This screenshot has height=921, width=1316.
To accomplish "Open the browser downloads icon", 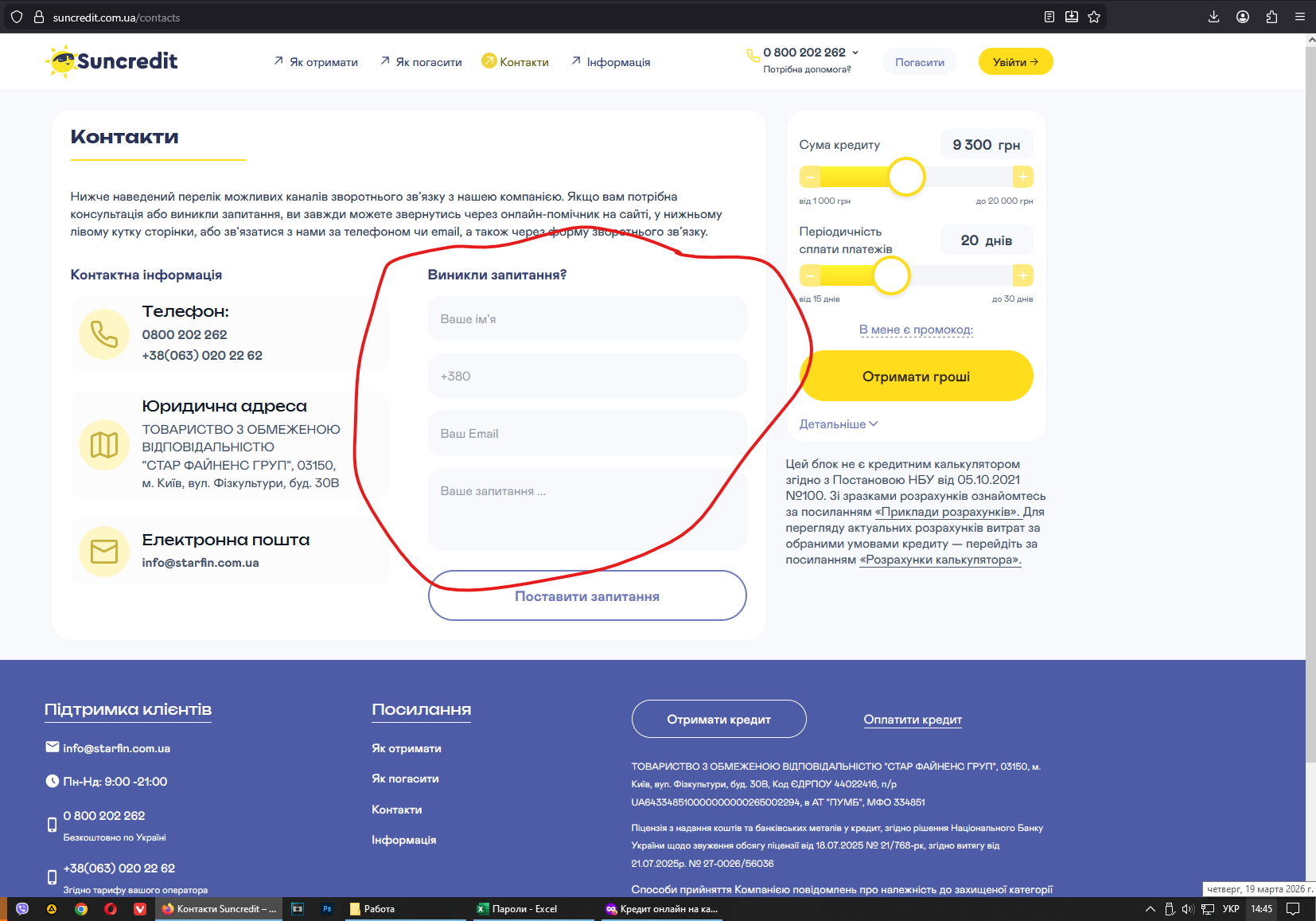I will click(1214, 17).
